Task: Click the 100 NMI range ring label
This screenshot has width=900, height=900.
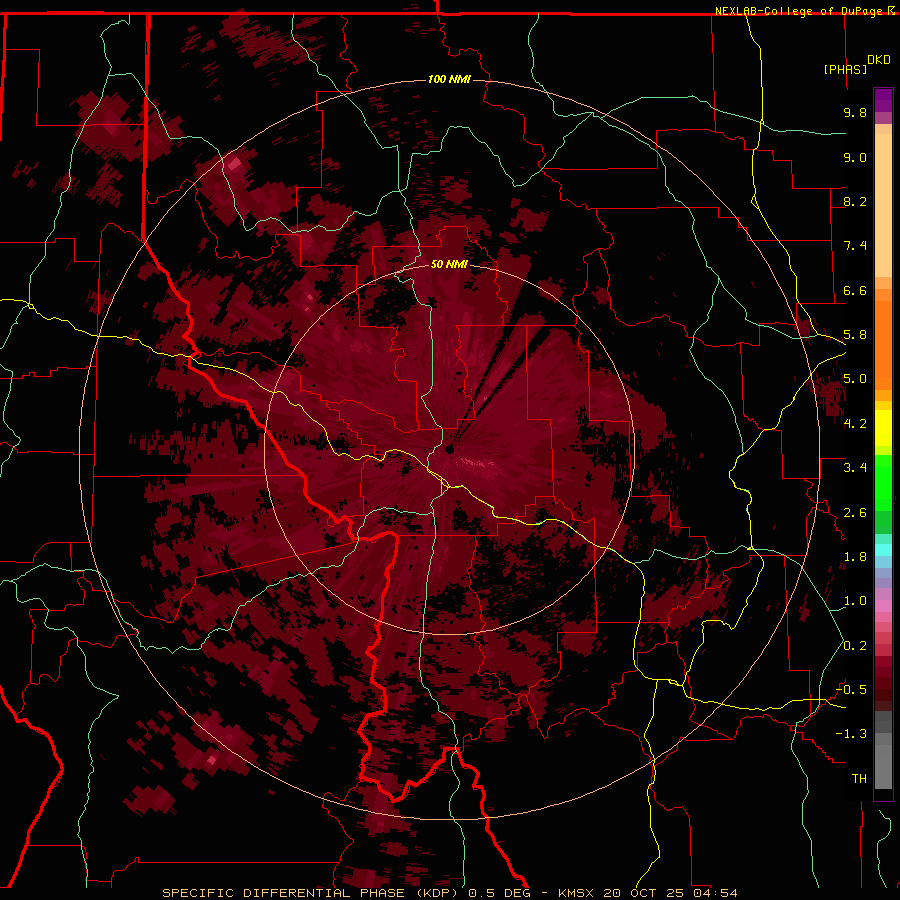Action: click(449, 79)
